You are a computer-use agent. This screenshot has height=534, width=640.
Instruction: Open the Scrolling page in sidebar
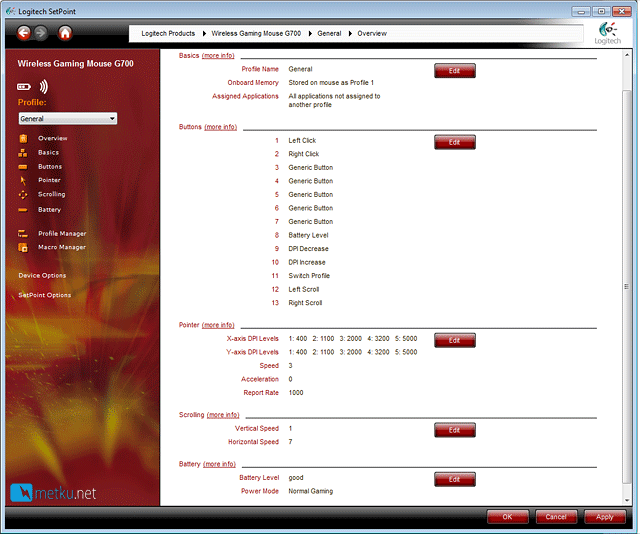point(51,194)
